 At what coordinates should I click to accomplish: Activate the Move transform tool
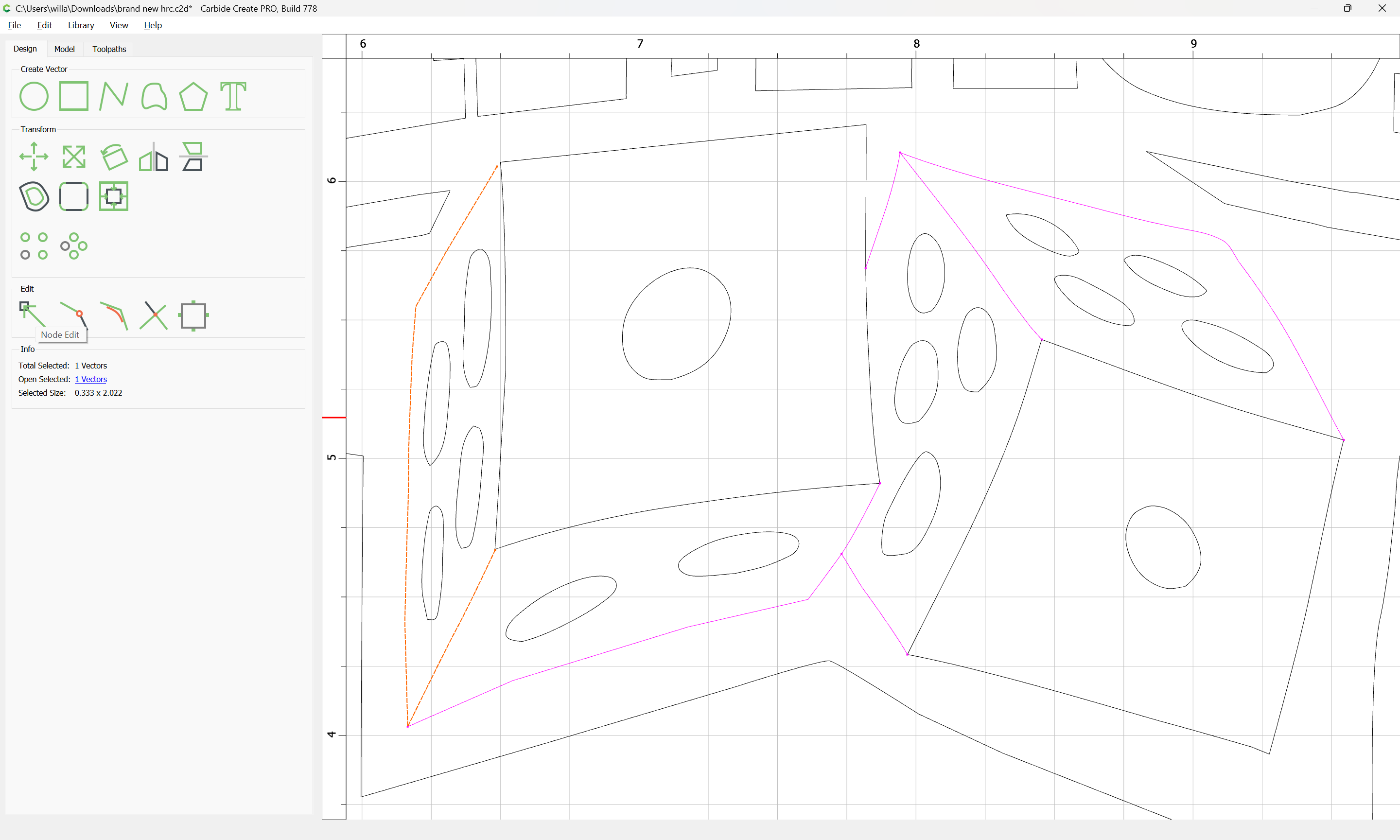coord(34,157)
